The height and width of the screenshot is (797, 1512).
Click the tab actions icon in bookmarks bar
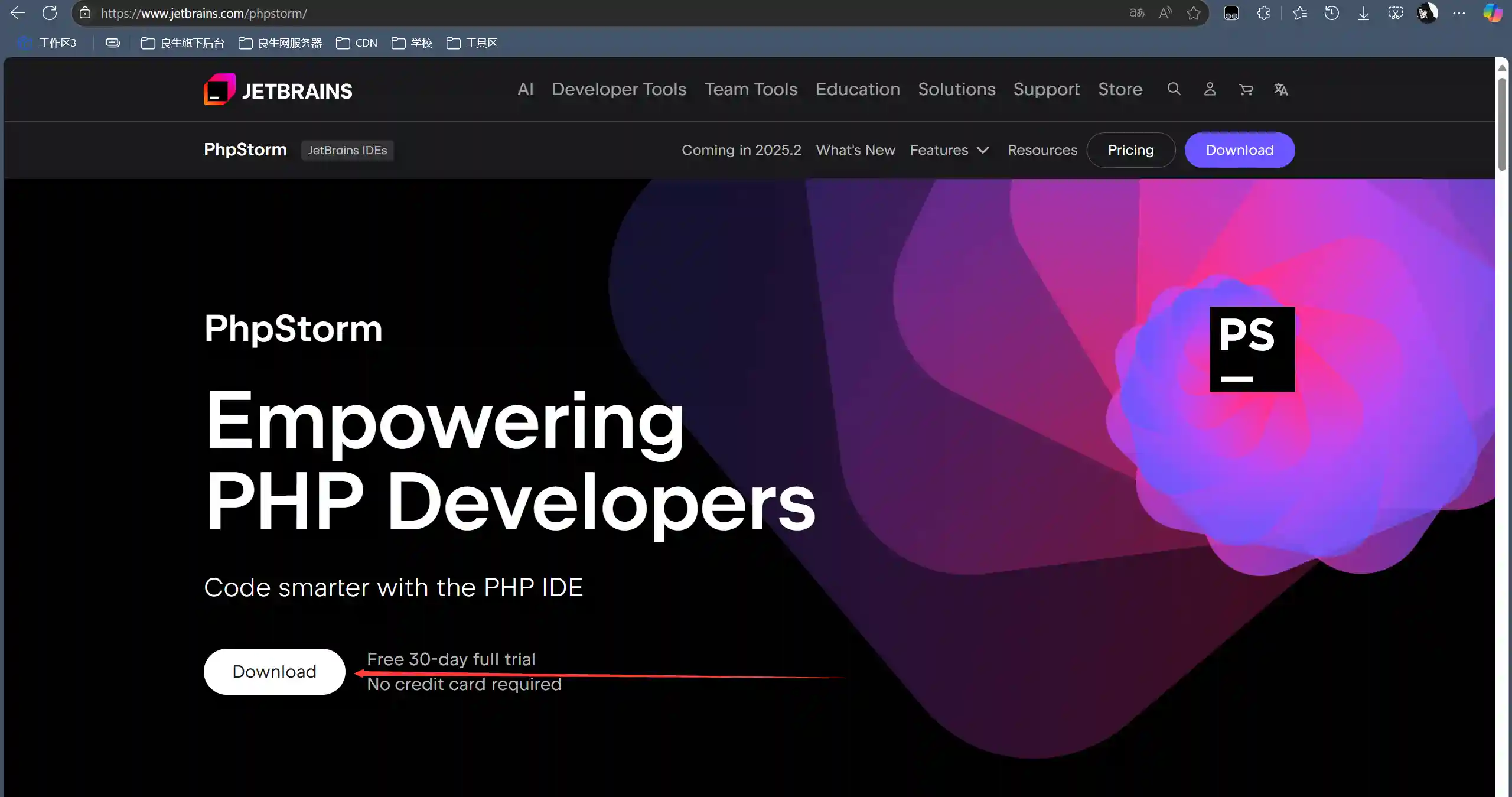click(x=113, y=43)
